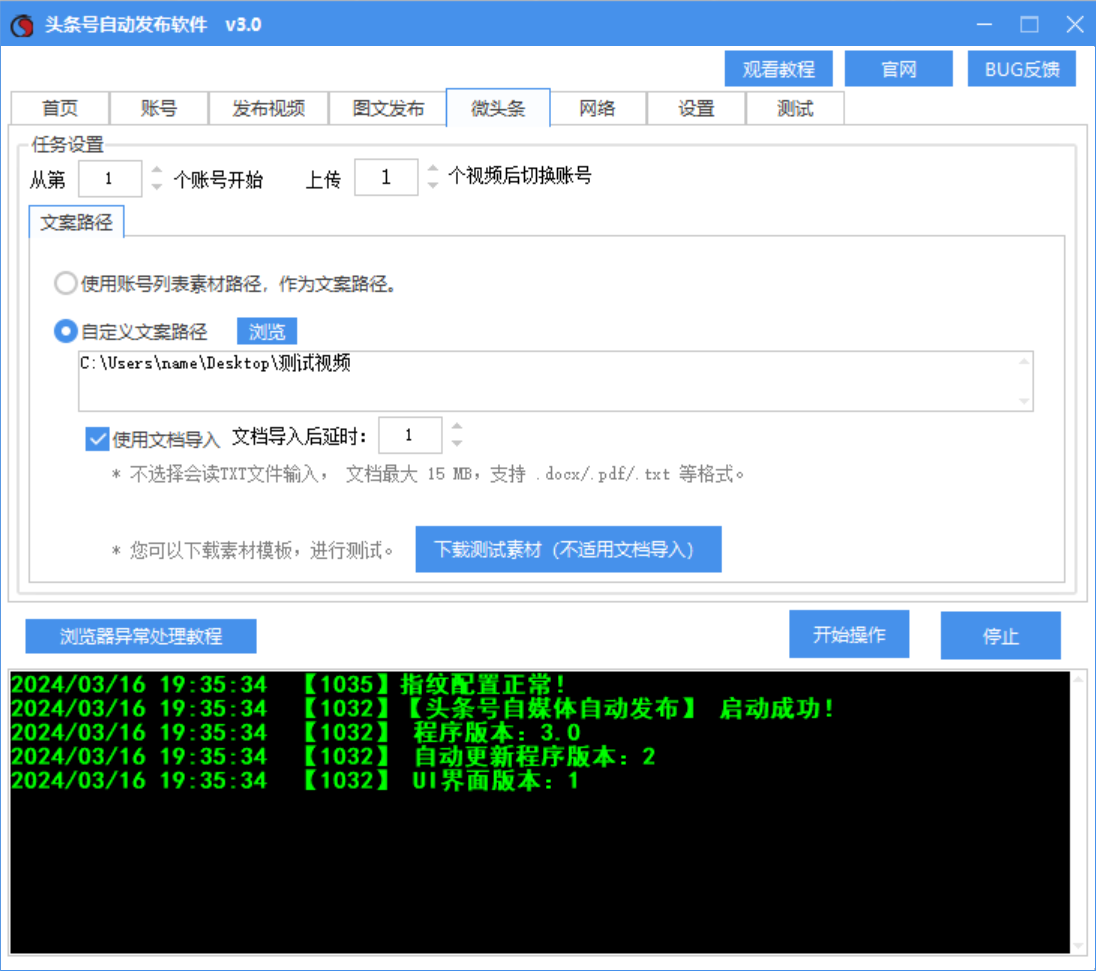Viewport: 1096px width, 971px height.
Task: Maximize the application window
Action: pyautogui.click(x=1029, y=24)
